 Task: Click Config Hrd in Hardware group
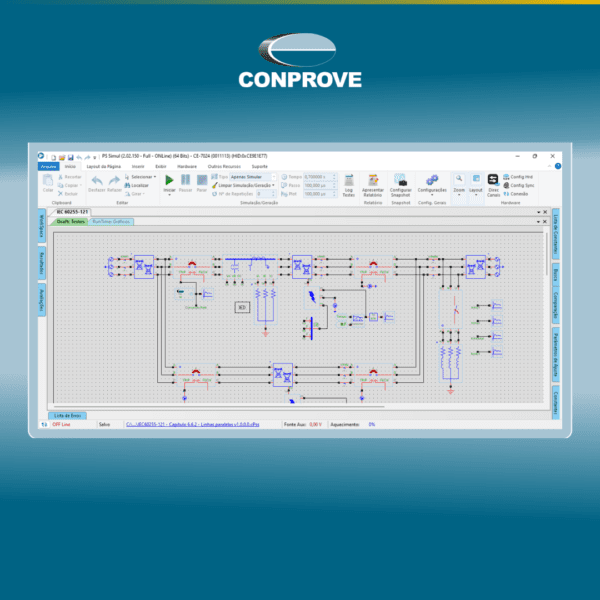[x=518, y=177]
